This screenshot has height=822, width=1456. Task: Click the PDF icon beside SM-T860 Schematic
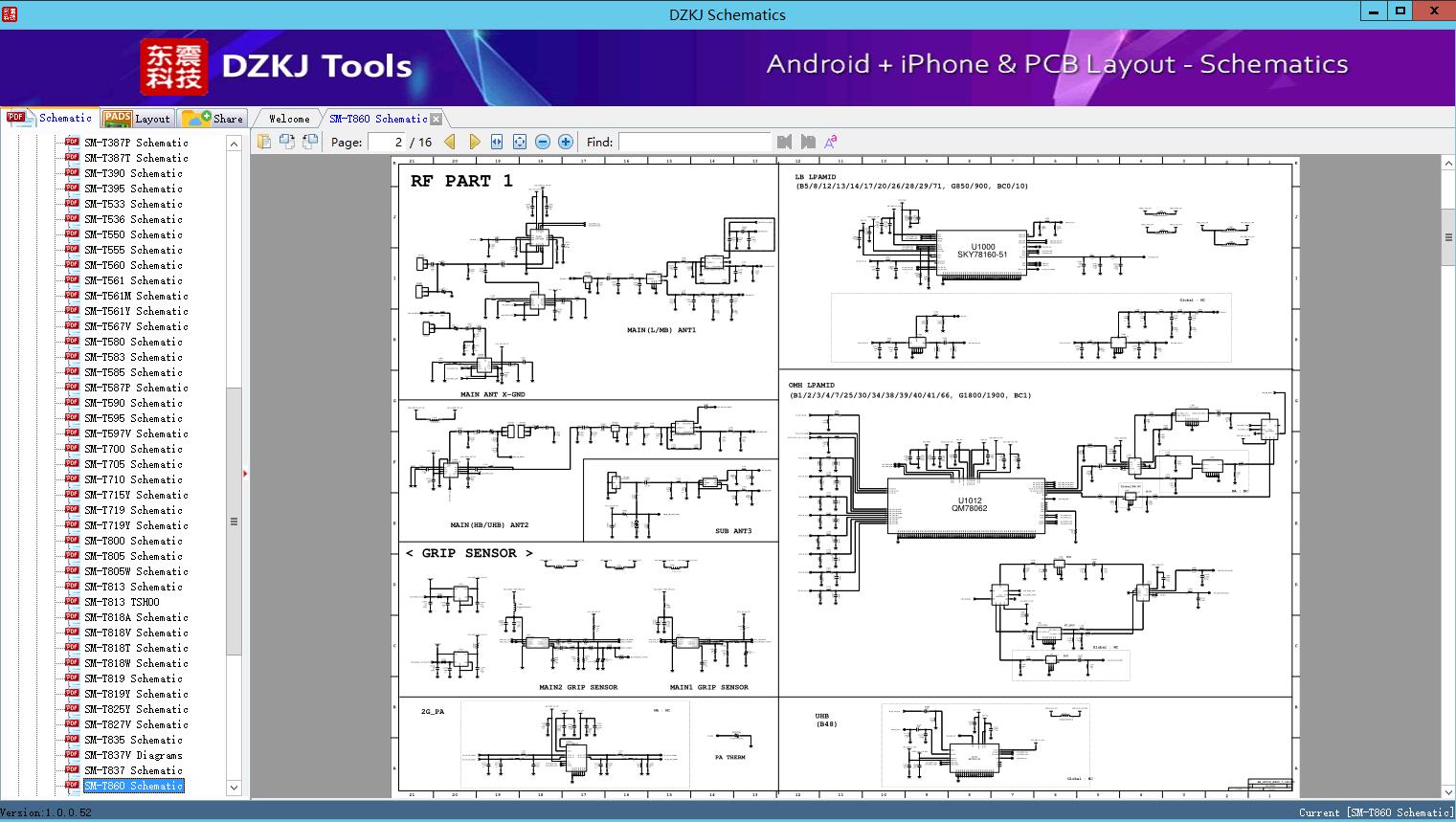pos(72,786)
